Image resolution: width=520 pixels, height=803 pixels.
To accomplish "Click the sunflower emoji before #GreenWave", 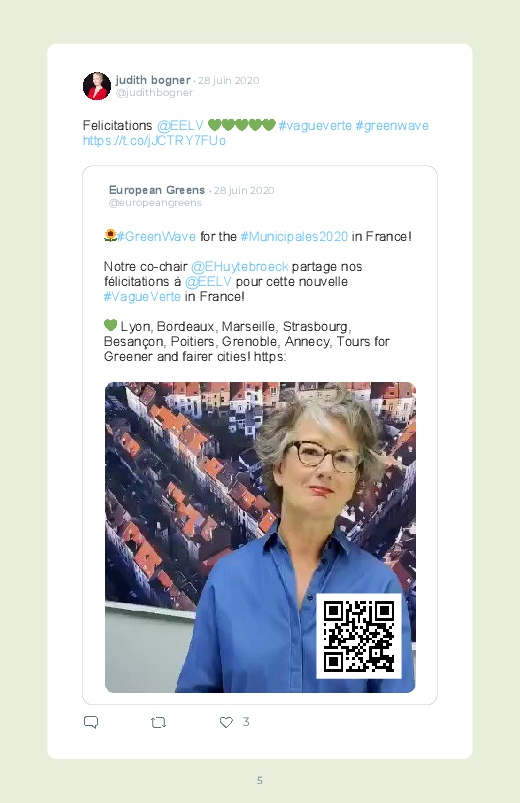I will pos(110,236).
